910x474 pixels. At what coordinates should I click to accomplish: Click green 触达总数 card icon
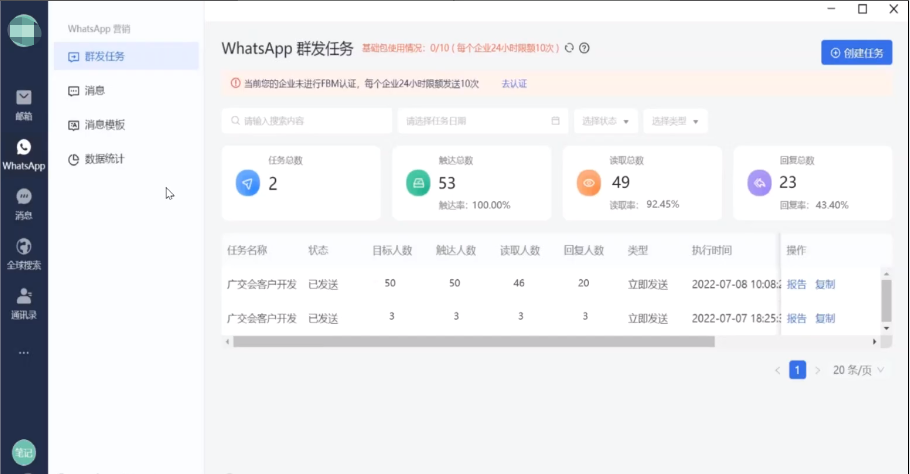pos(418,183)
